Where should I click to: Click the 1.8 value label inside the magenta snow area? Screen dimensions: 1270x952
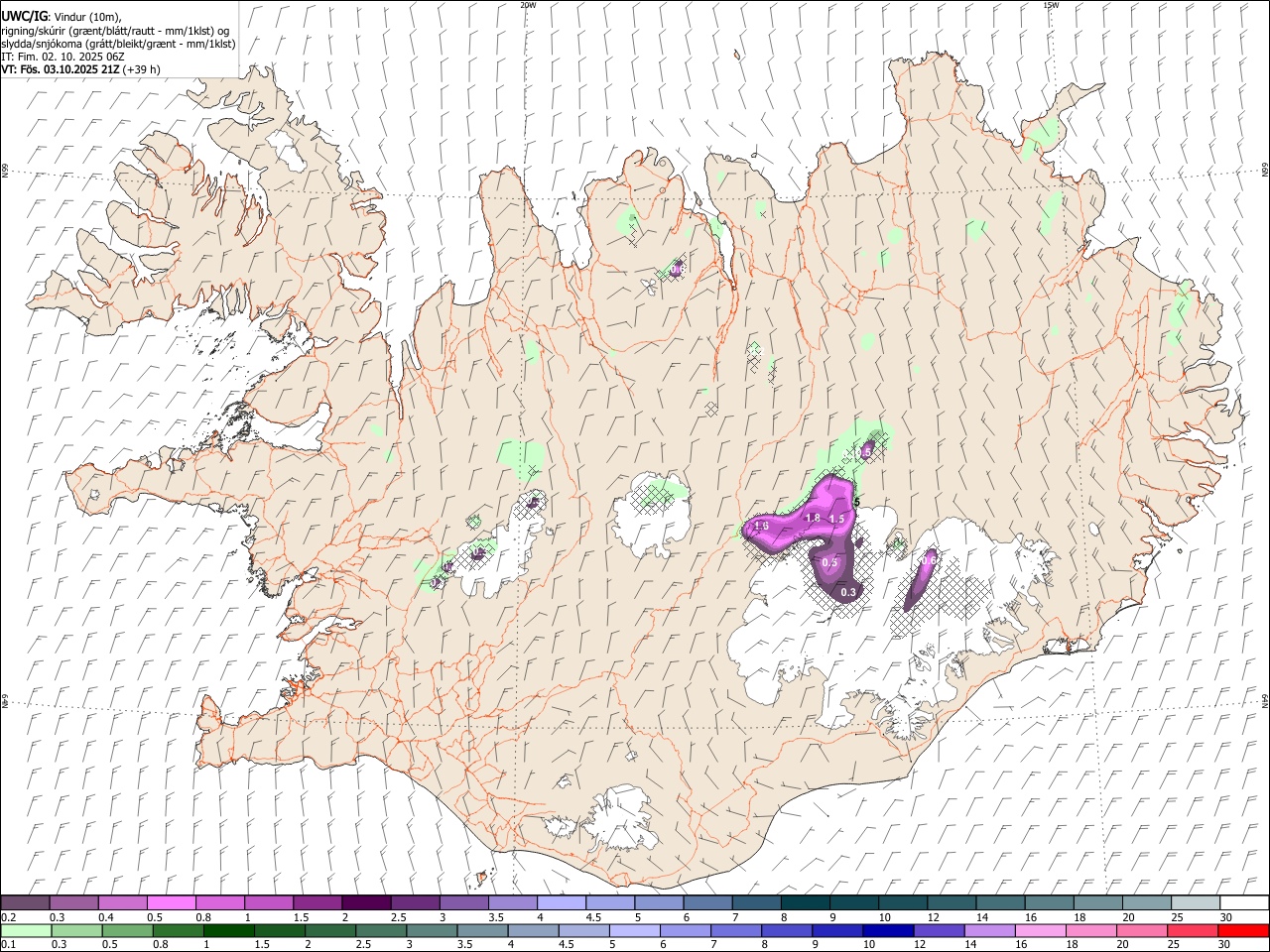point(812,519)
